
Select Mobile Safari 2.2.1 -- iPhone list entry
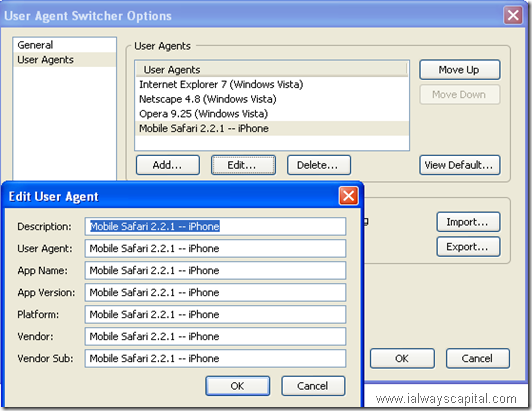point(272,128)
